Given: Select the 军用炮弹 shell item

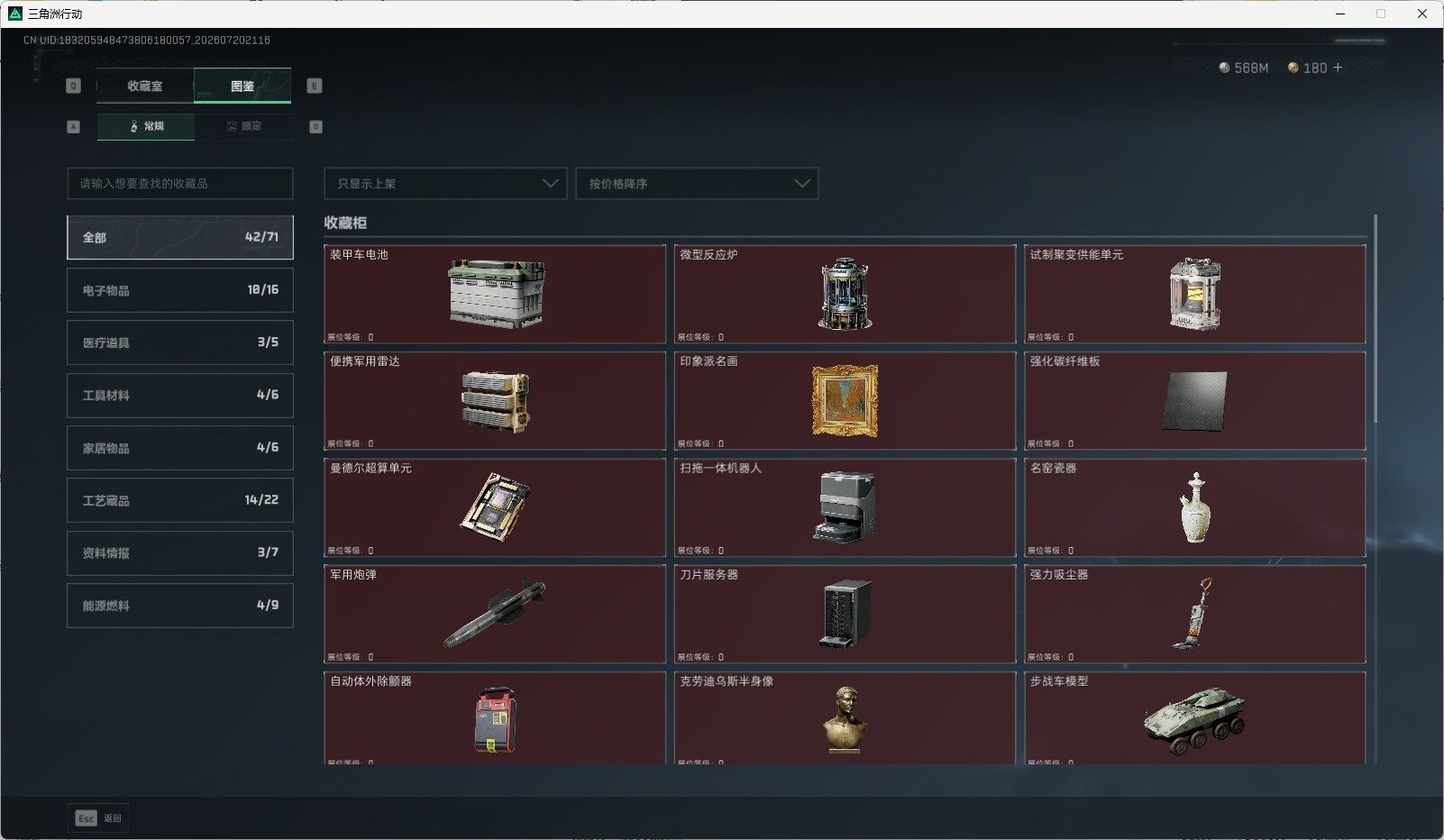Looking at the screenshot, I should [495, 614].
